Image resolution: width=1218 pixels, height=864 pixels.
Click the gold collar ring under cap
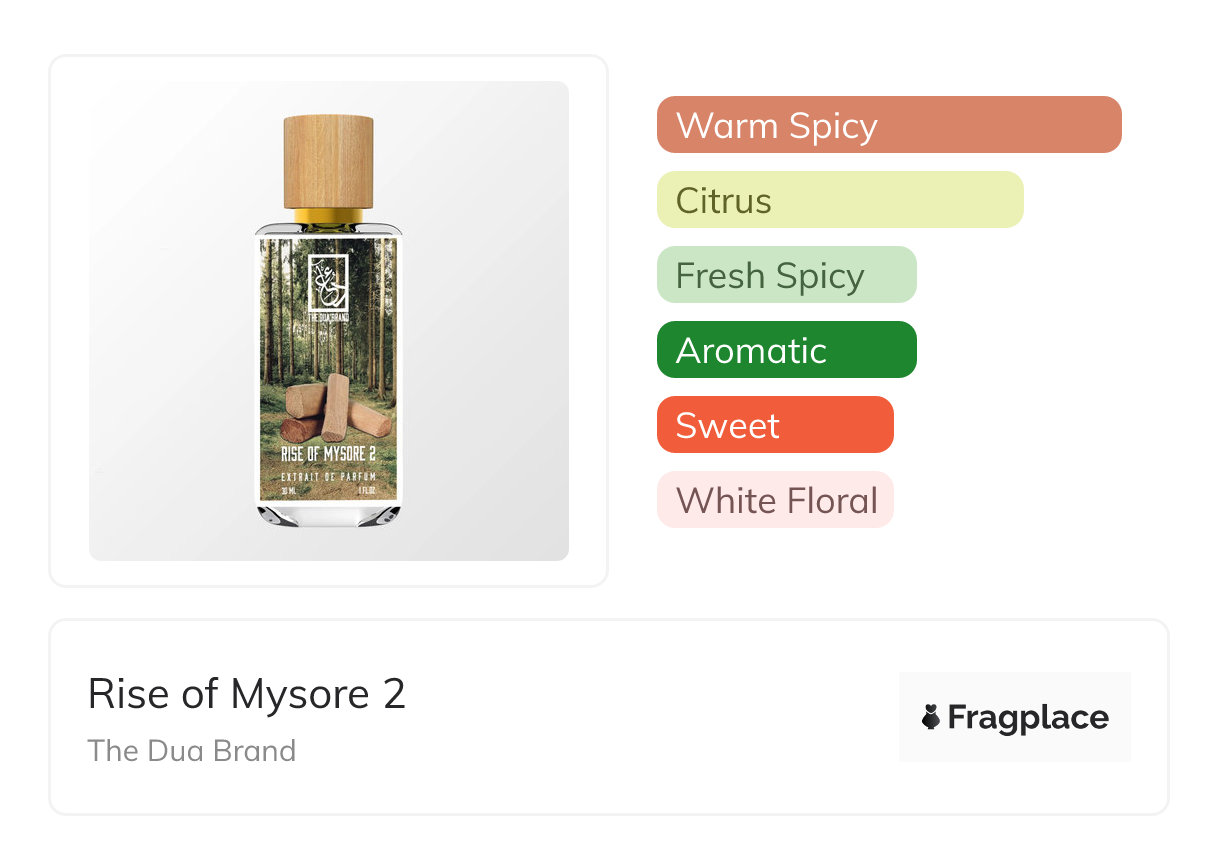tap(328, 215)
